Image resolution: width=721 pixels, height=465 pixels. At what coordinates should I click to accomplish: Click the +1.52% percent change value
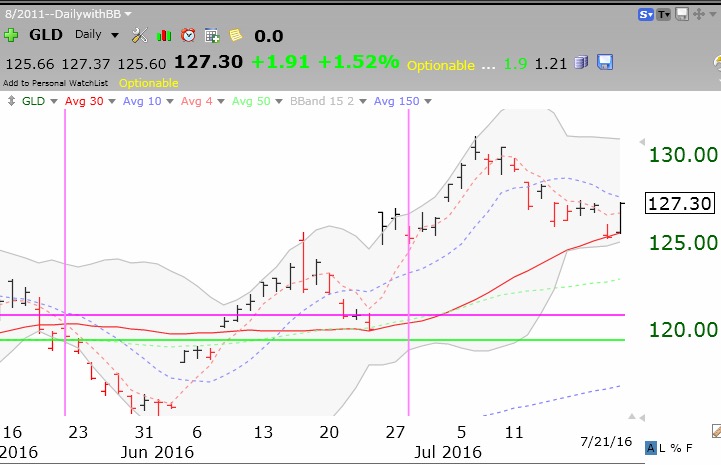pos(359,62)
